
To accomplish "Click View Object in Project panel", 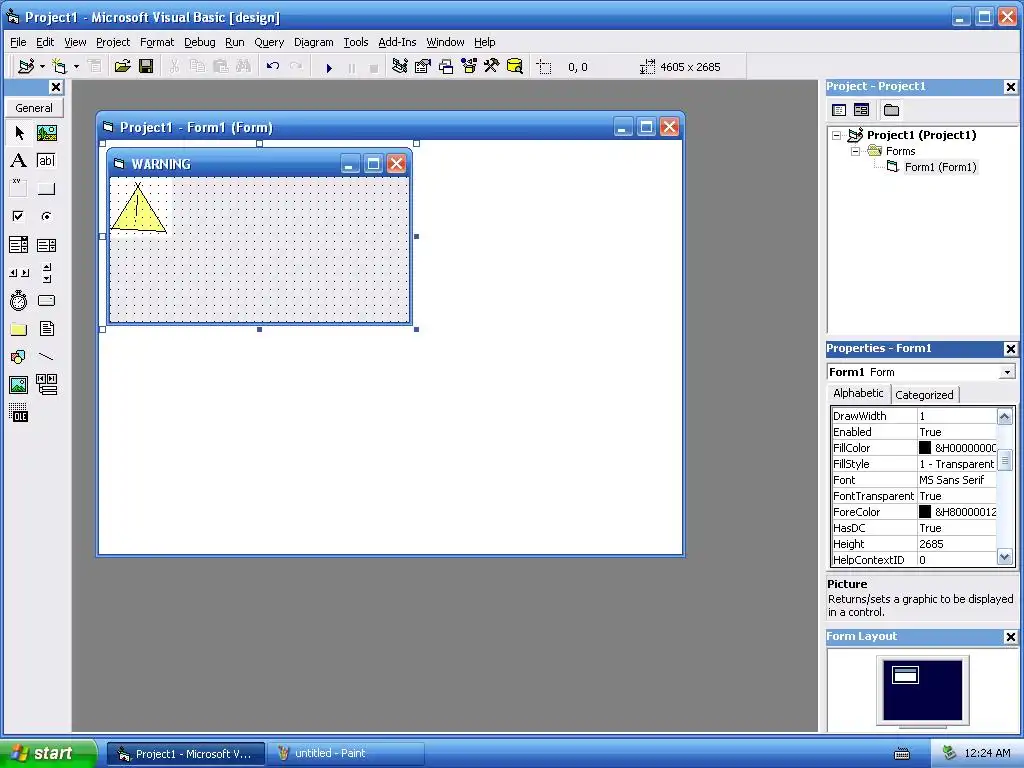I will pyautogui.click(x=861, y=110).
